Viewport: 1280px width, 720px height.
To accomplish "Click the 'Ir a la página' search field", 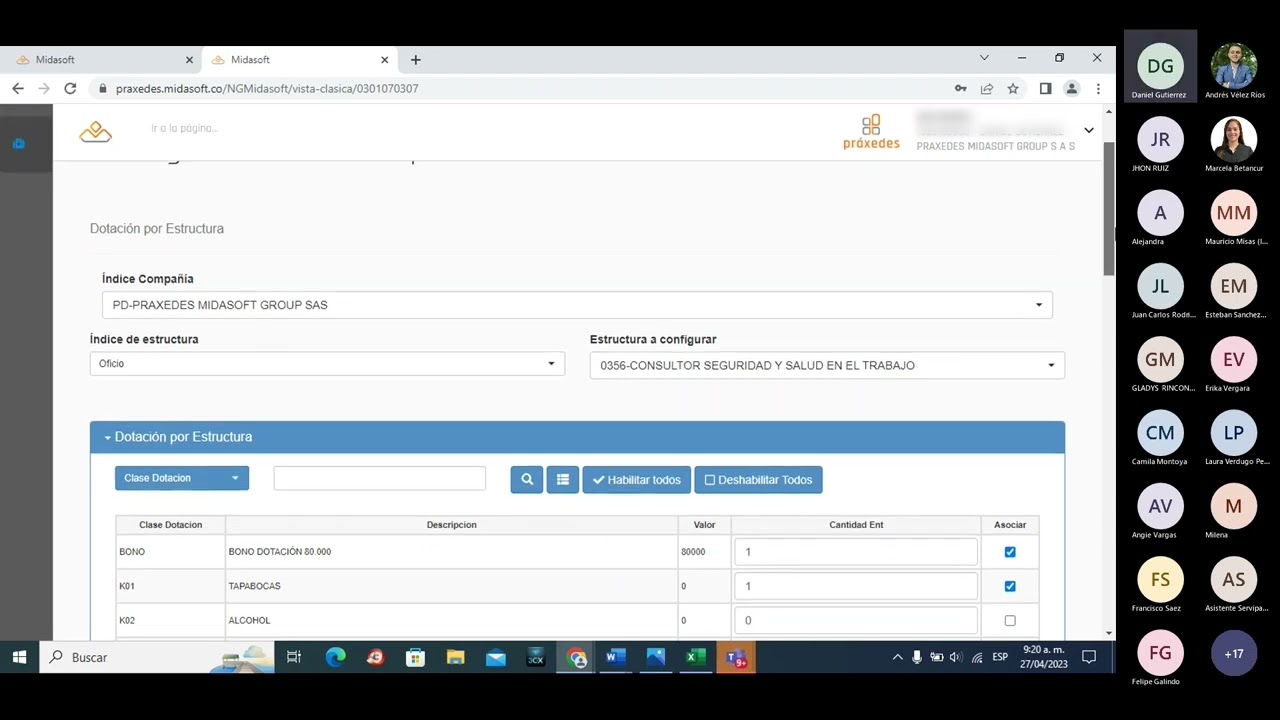I will 184,128.
